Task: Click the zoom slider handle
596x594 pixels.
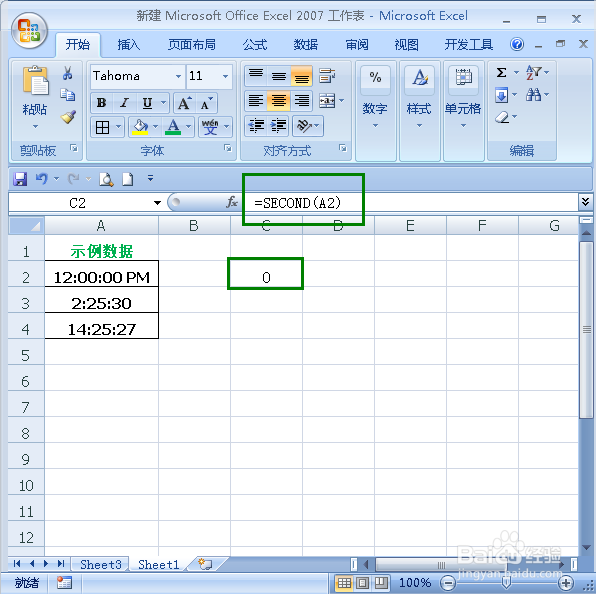Action: pos(506,583)
